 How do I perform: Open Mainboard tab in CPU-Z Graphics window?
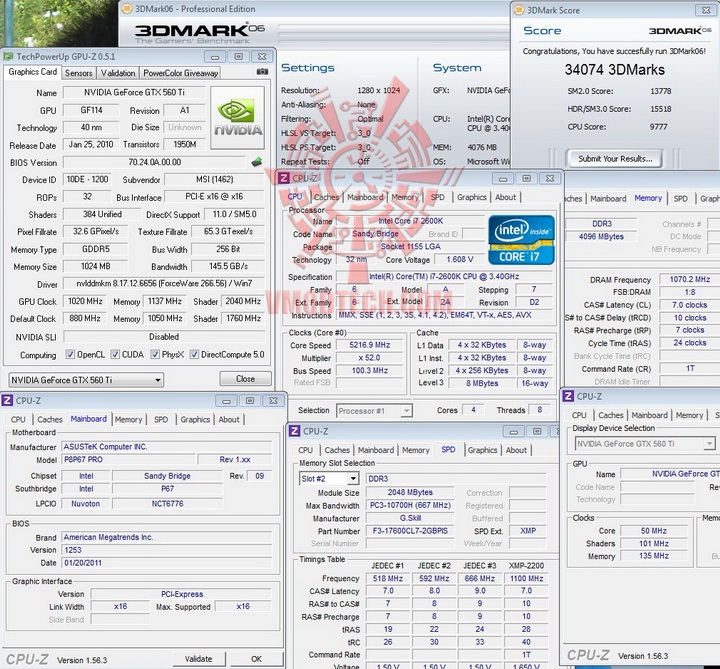click(x=649, y=415)
